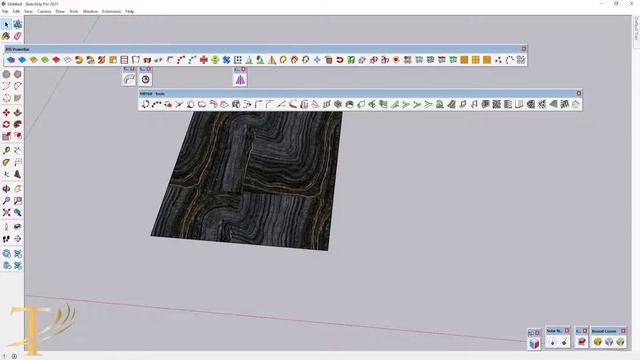Activate the 3D Text tool
This screenshot has height=360, width=640.
tap(18, 174)
